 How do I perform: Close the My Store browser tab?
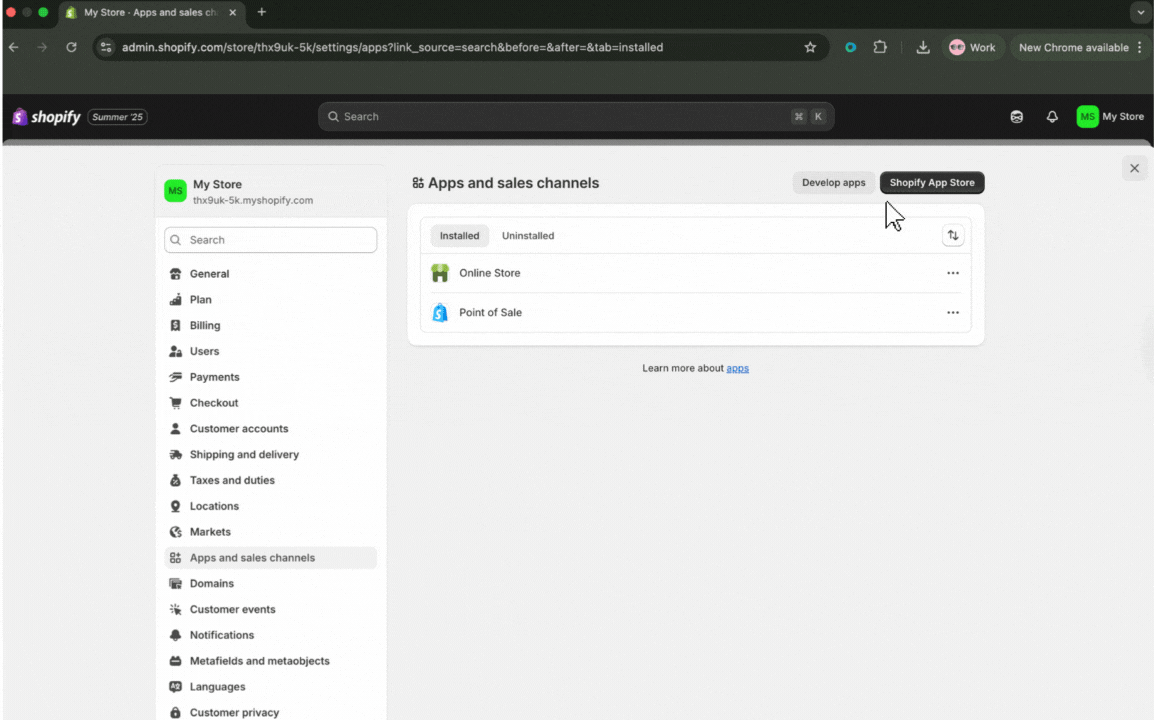click(x=233, y=13)
